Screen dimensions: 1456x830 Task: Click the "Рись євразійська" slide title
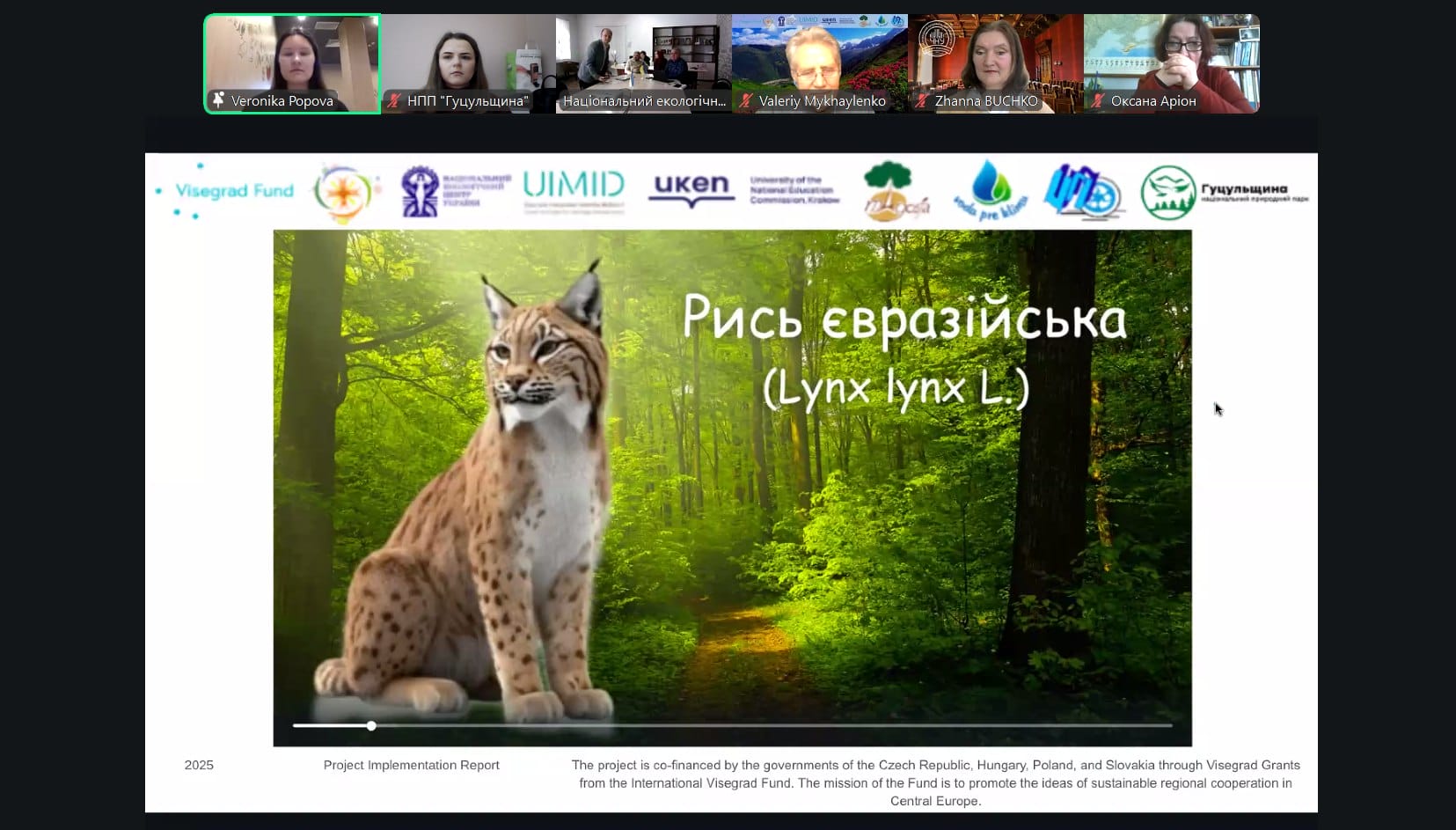point(904,319)
